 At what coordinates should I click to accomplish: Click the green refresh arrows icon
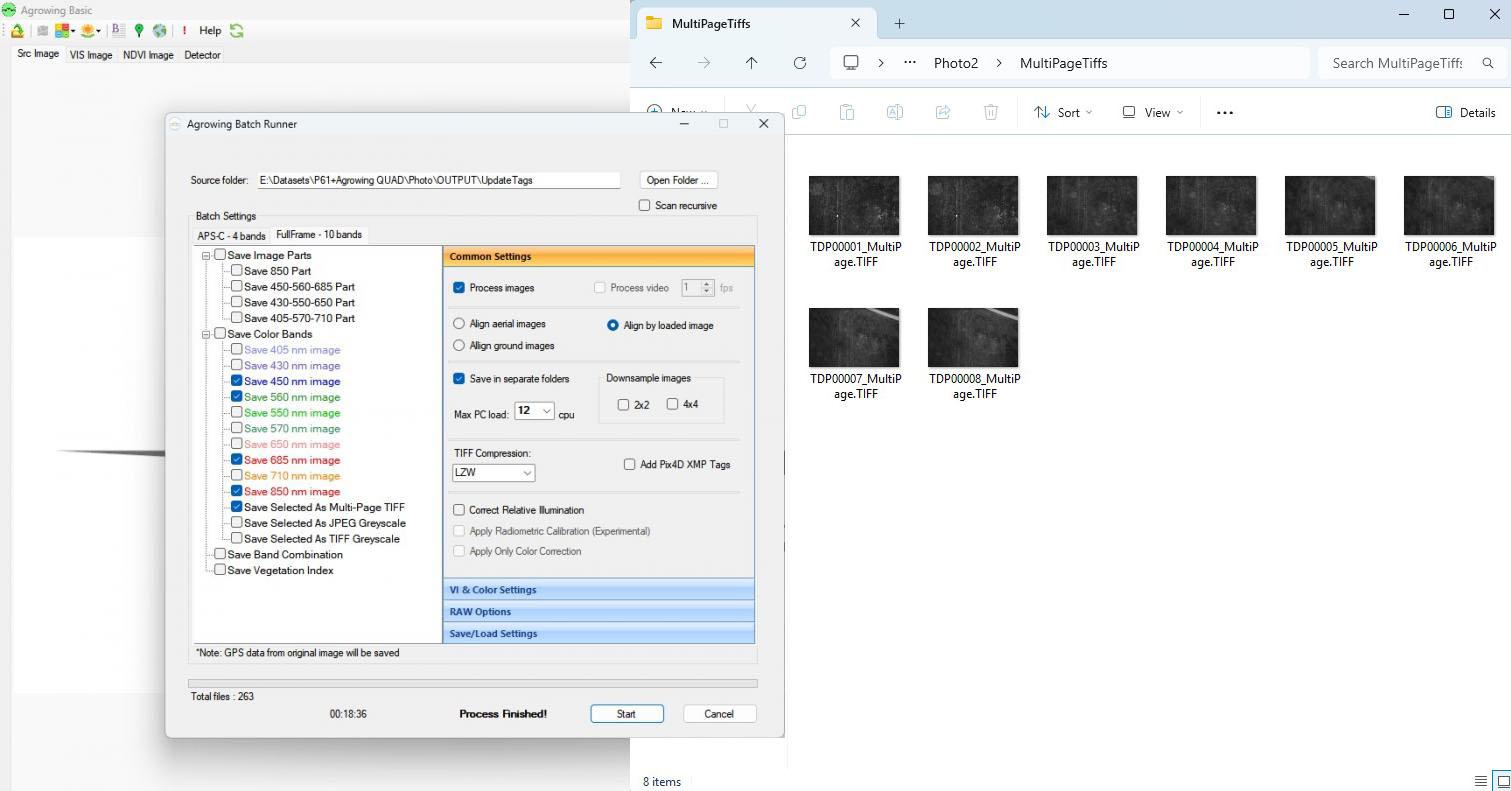(236, 31)
